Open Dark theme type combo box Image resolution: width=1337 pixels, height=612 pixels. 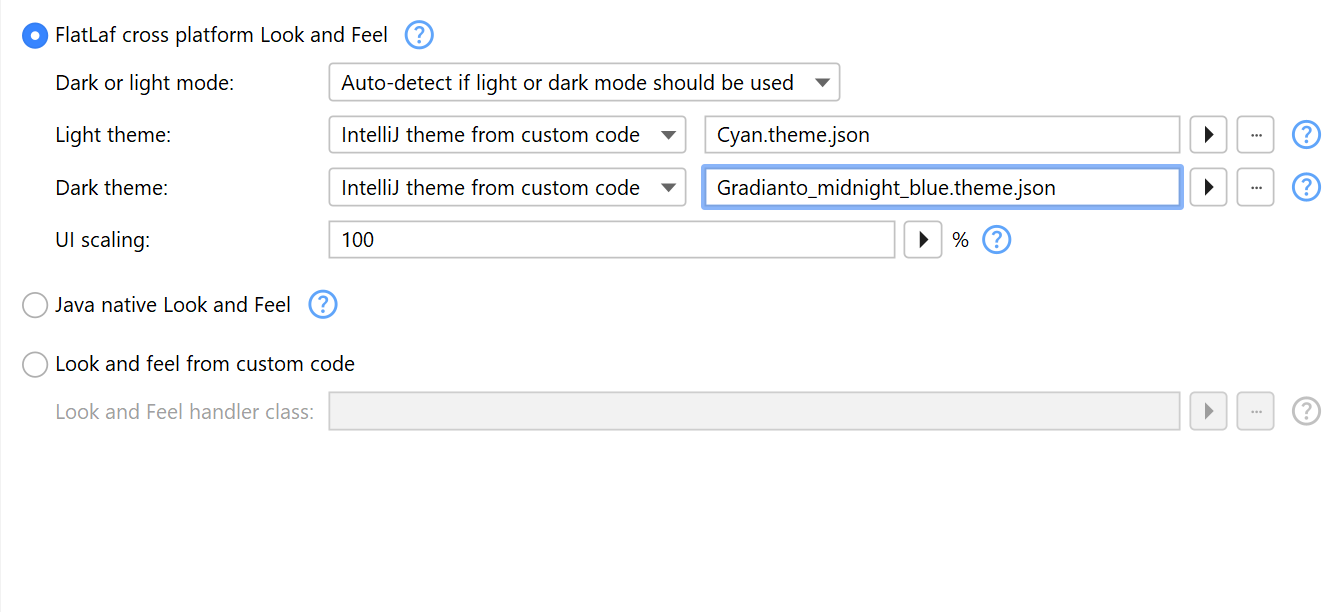(x=507, y=187)
